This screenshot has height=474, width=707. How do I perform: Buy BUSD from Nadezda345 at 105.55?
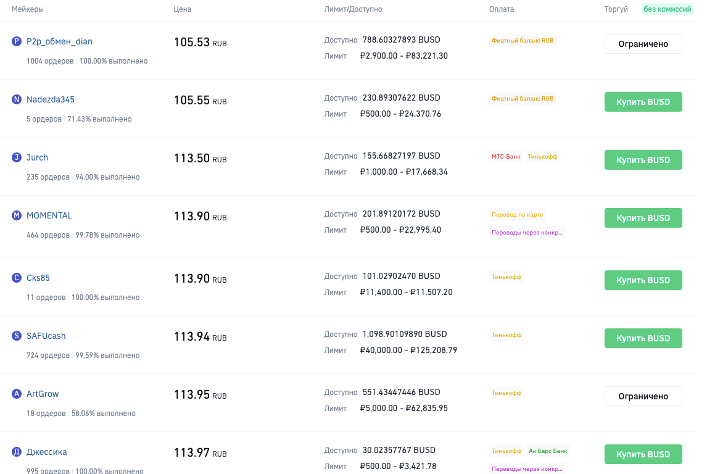(643, 102)
